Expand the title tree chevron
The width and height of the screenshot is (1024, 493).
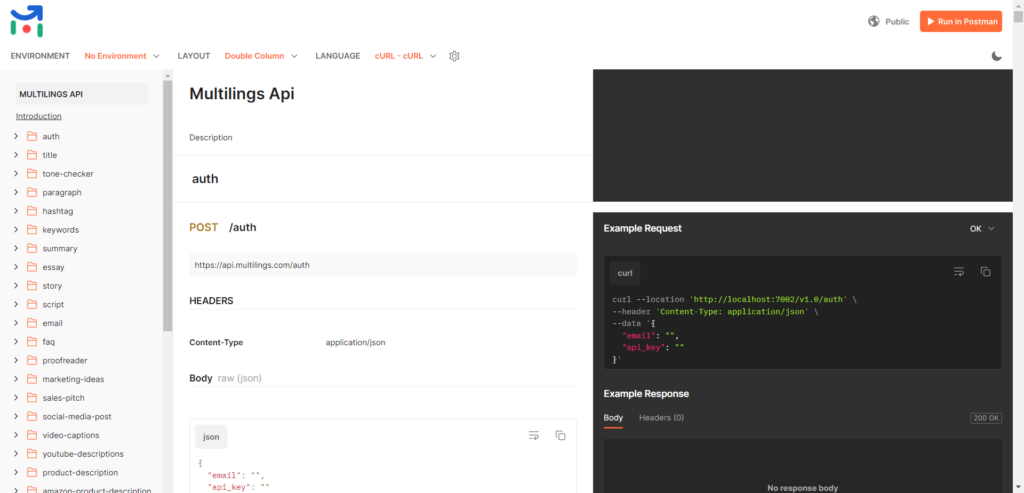pyautogui.click(x=16, y=155)
